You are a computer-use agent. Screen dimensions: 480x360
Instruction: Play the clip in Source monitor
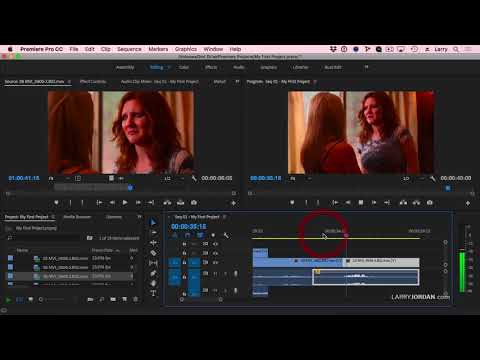tap(125, 202)
